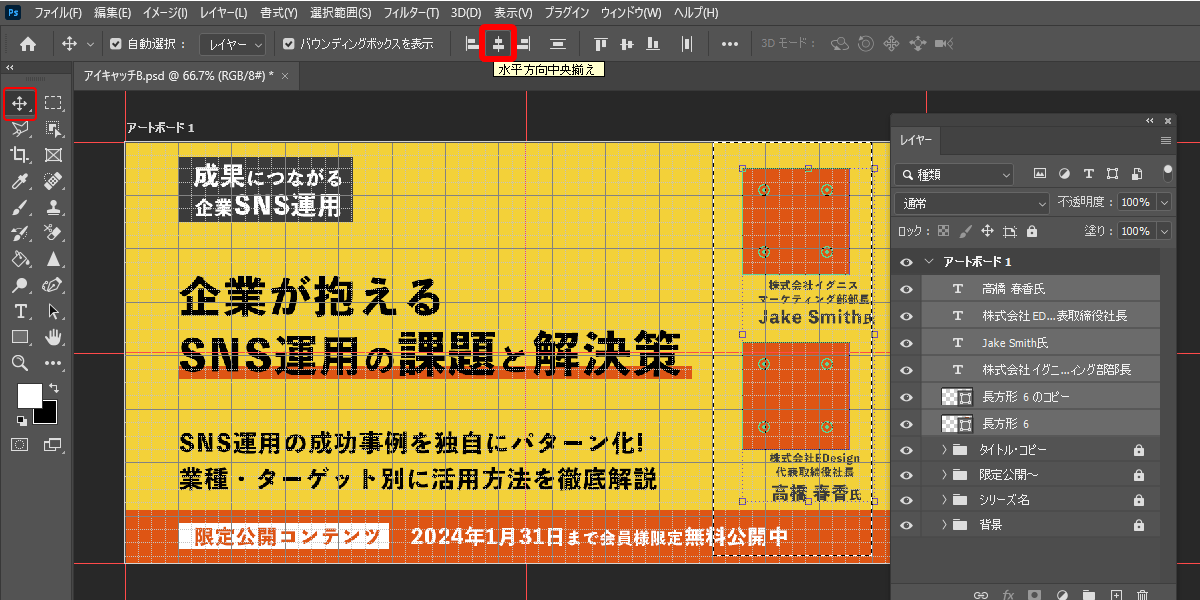This screenshot has height=600, width=1200.
Task: Align left edges in options bar
Action: [472, 44]
